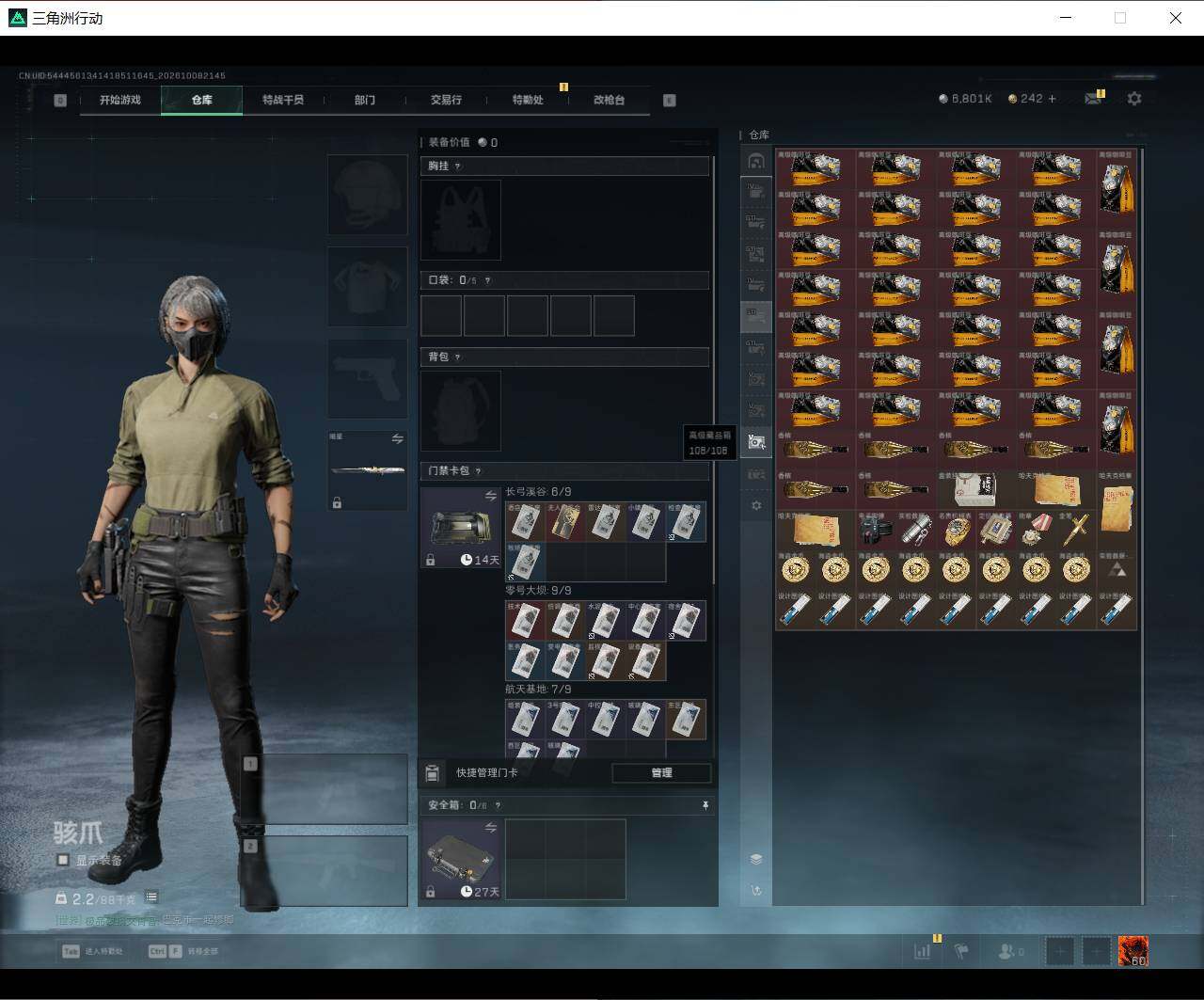1204x1000 pixels.
Task: Click the empty helmet equipment slot
Action: (367, 195)
